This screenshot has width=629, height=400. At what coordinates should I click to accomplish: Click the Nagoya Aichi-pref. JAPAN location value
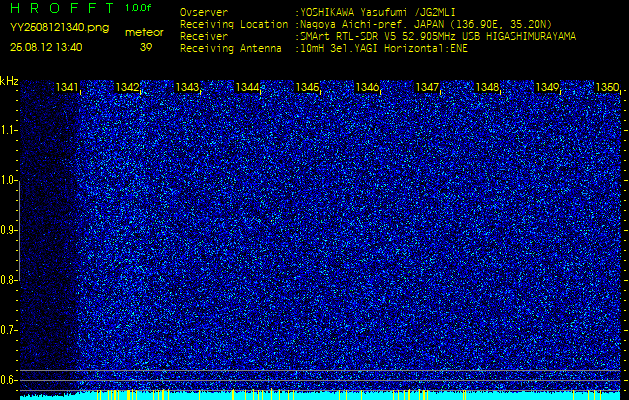click(424, 24)
